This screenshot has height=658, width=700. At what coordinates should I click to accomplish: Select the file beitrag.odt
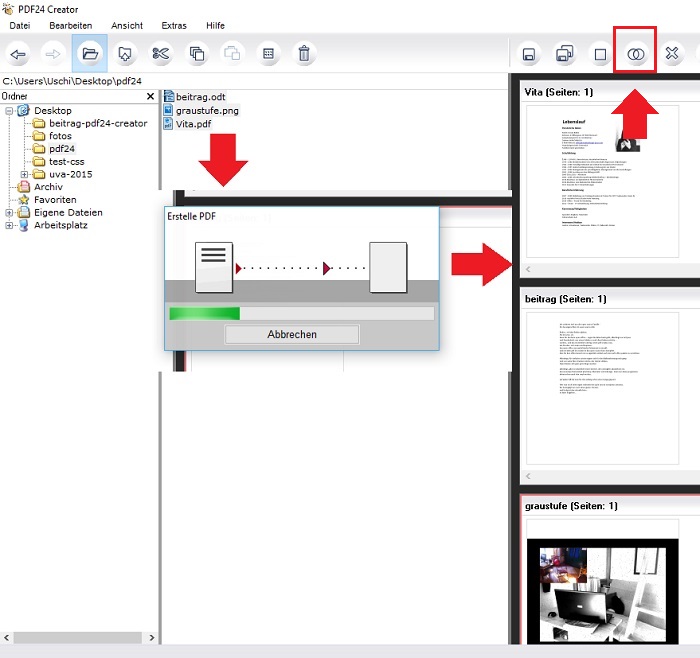tap(200, 97)
